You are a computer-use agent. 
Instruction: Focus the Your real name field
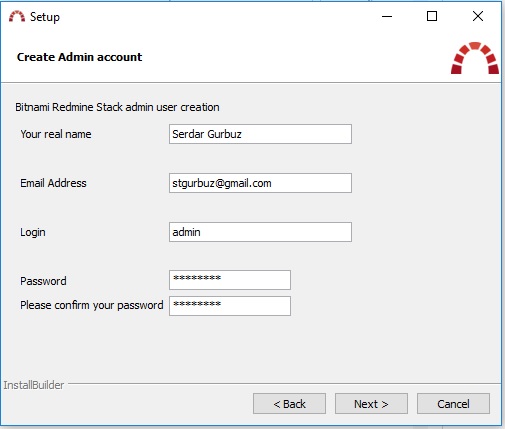(260, 134)
